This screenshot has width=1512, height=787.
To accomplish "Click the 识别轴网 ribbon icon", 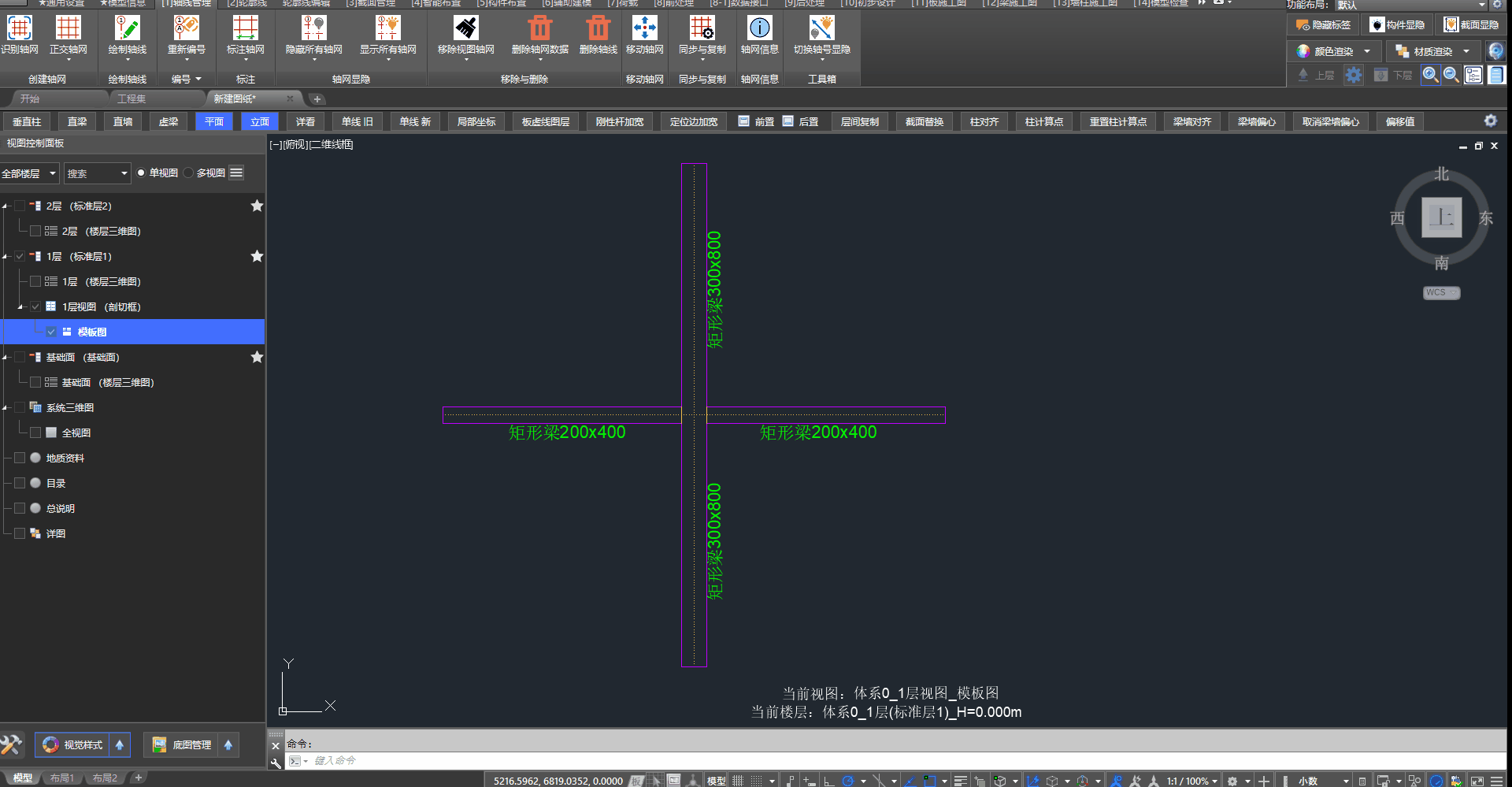I will coord(19,29).
